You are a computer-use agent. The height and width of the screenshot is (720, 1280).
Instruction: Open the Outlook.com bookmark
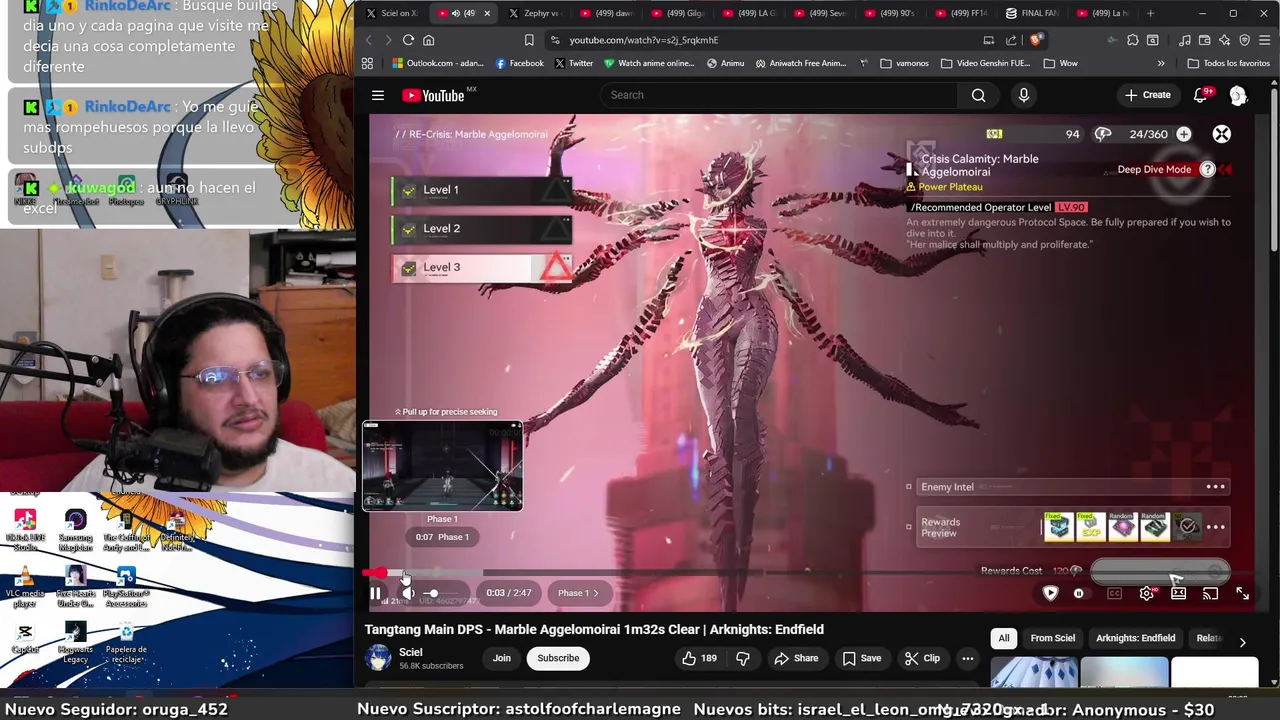[438, 63]
